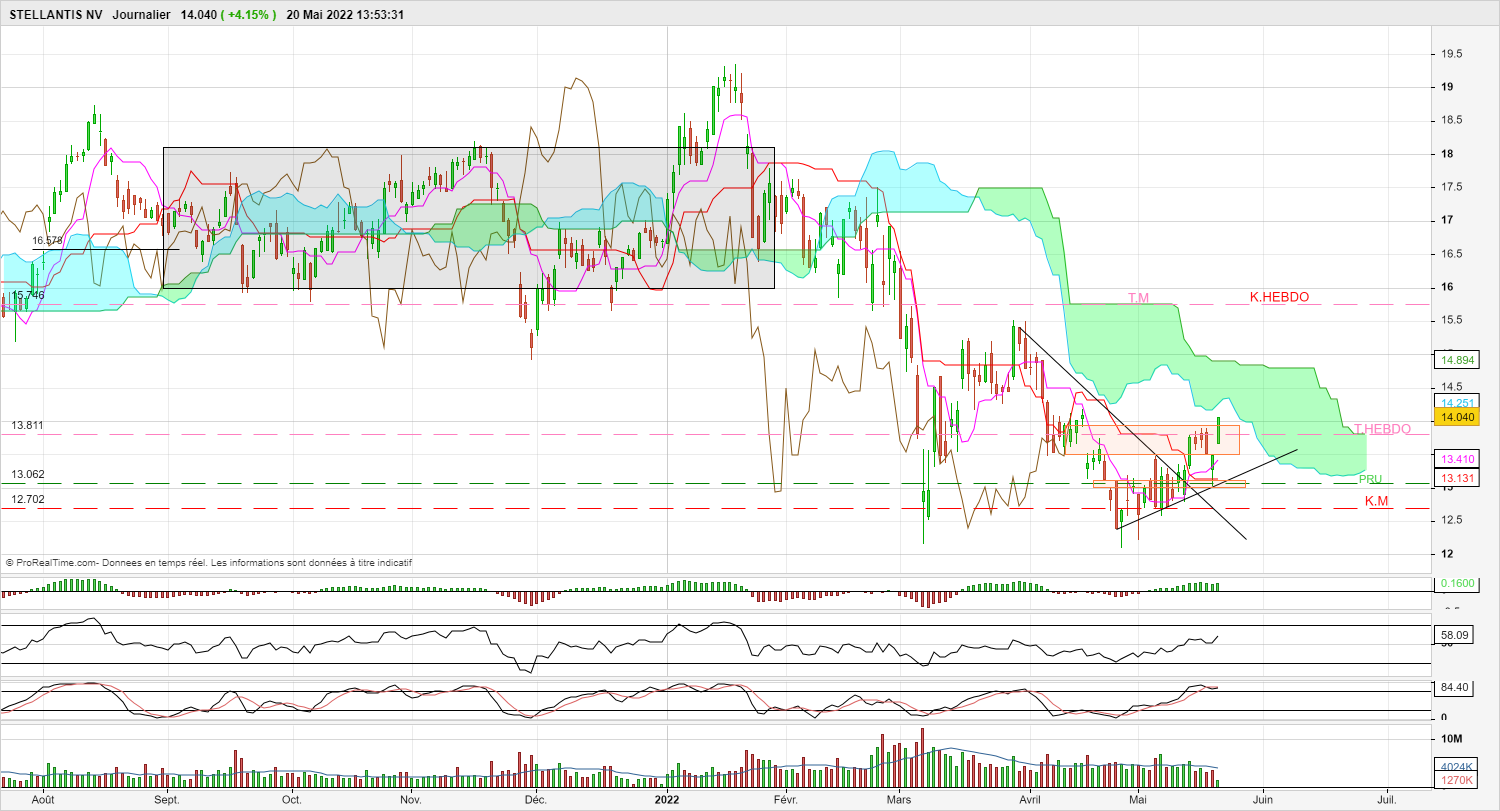Click Nov. on the time axis
The image size is (1500, 811).
click(x=410, y=800)
